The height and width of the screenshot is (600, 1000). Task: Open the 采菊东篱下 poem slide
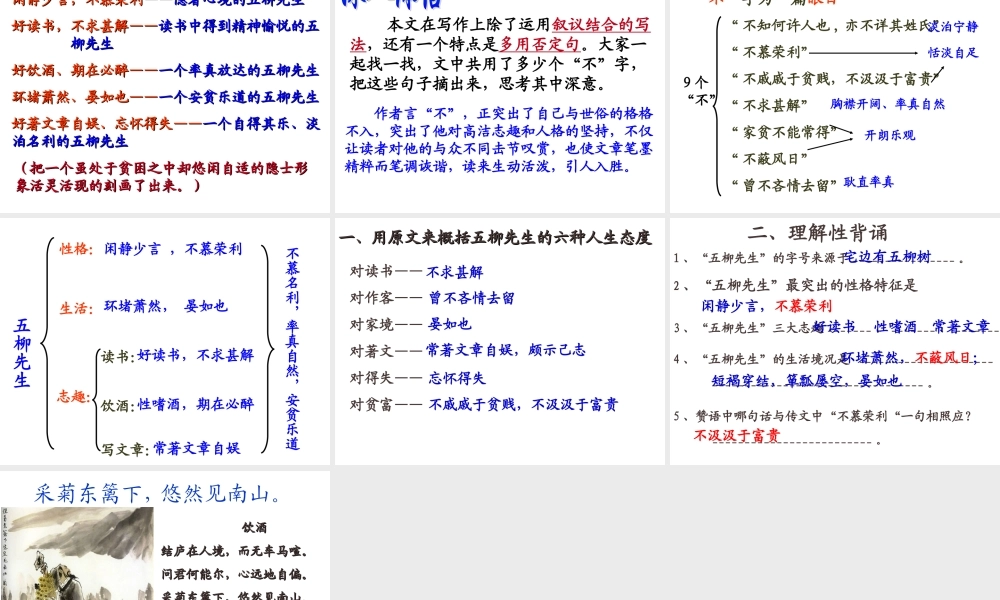pos(165,536)
